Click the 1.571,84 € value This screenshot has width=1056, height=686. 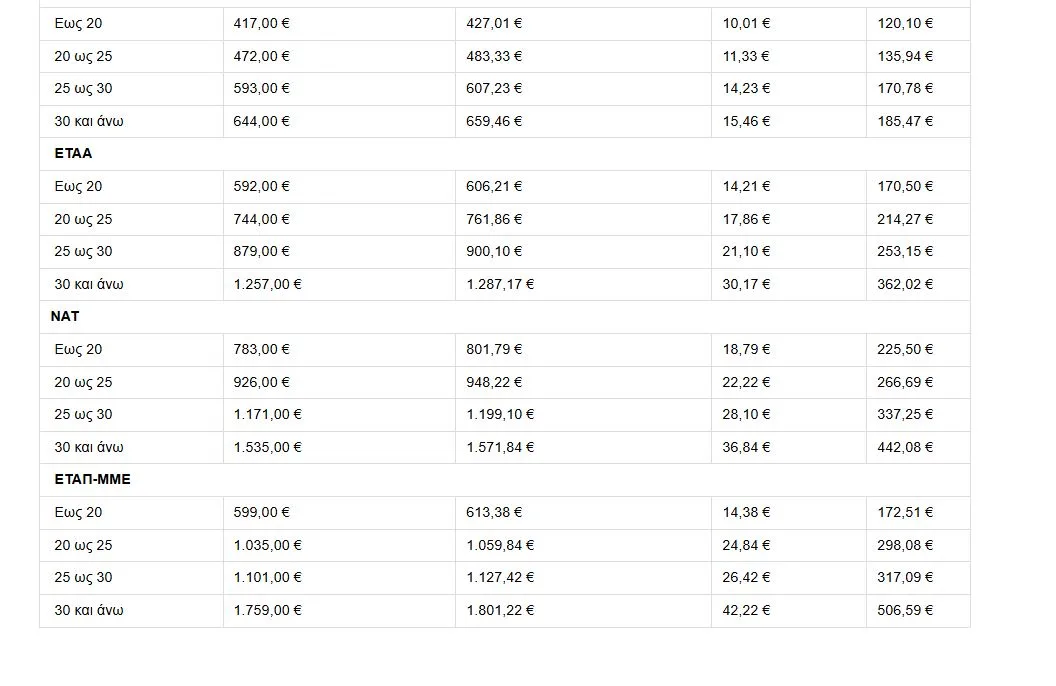500,447
